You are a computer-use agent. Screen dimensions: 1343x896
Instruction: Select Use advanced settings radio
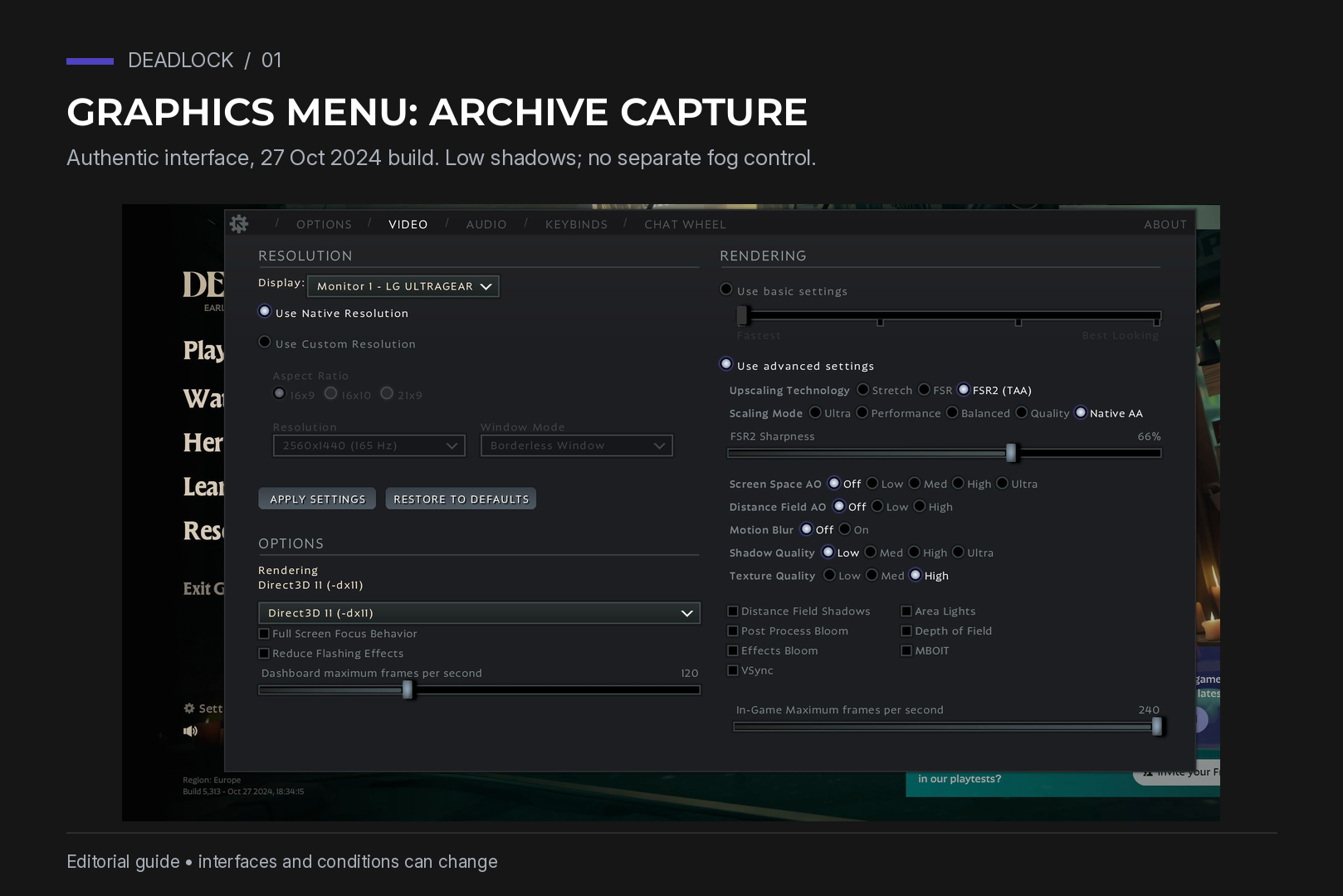pyautogui.click(x=726, y=364)
